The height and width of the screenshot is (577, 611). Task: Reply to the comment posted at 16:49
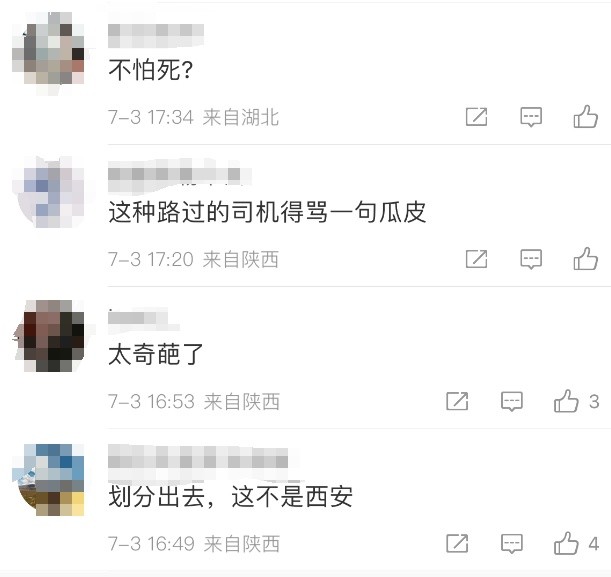tap(512, 543)
